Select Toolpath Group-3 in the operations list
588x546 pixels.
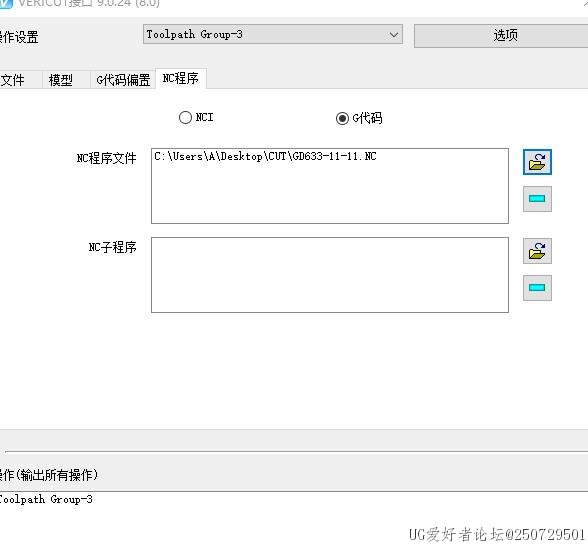click(46, 499)
